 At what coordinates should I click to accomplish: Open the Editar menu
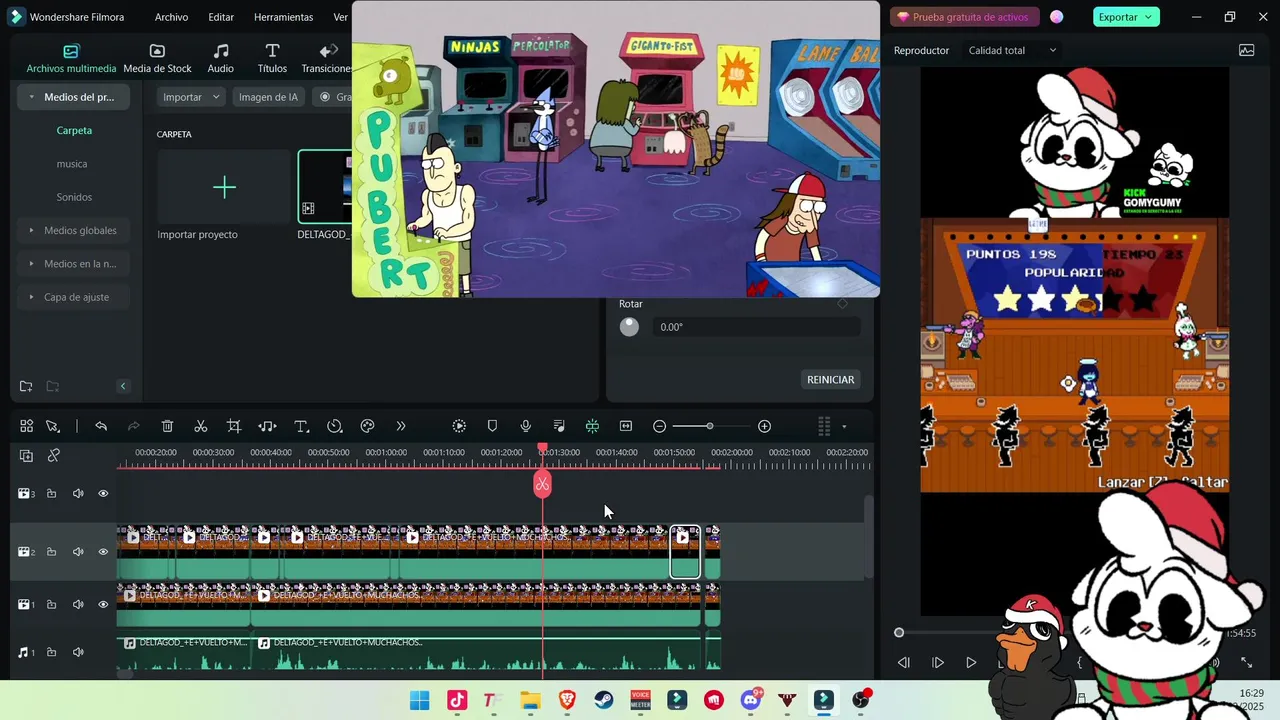[221, 17]
